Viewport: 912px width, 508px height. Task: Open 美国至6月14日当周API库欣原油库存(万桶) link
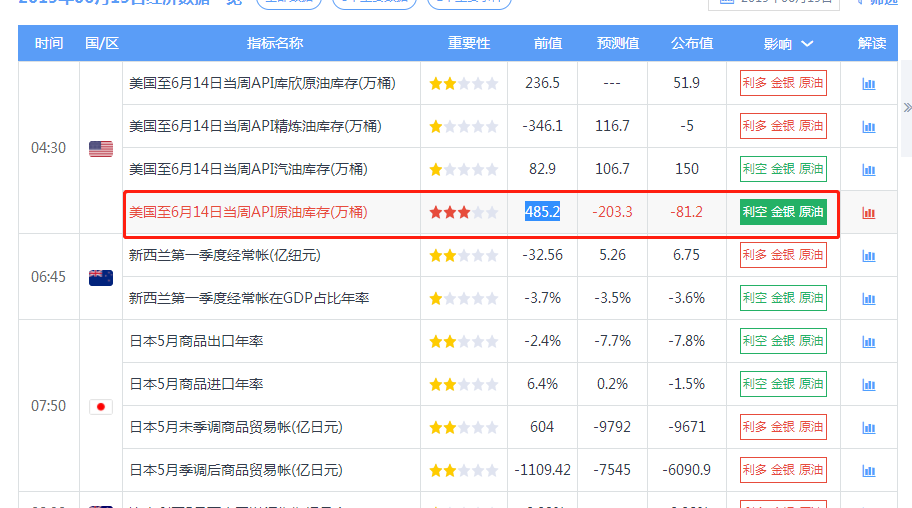pos(262,83)
